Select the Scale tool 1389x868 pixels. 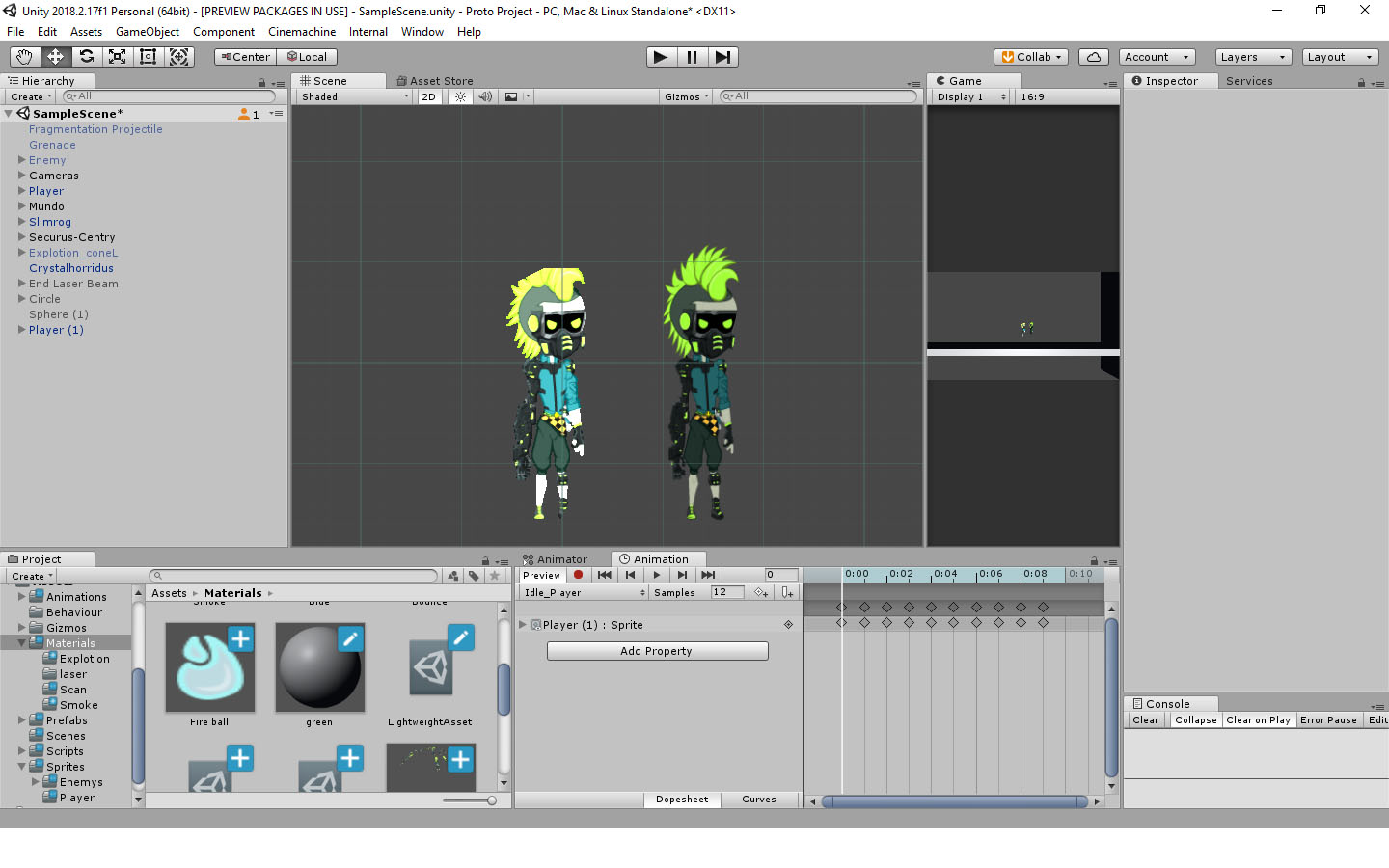[x=118, y=57]
